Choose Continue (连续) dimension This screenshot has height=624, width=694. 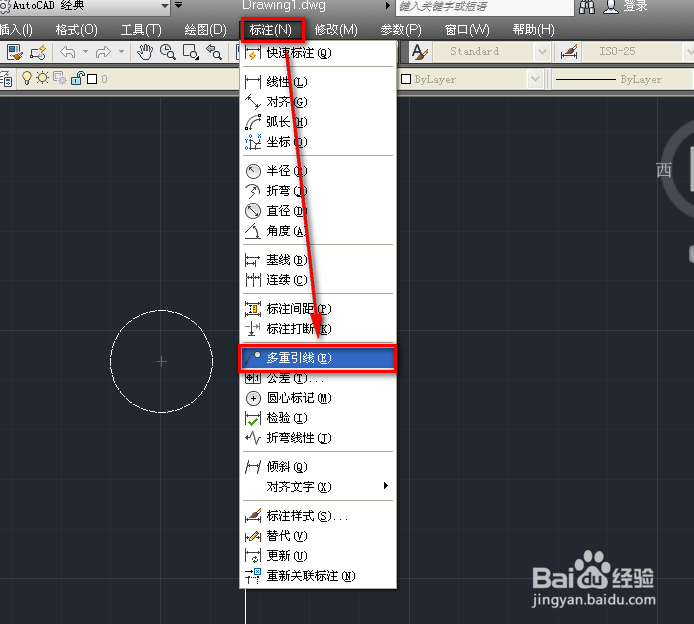click(318, 280)
